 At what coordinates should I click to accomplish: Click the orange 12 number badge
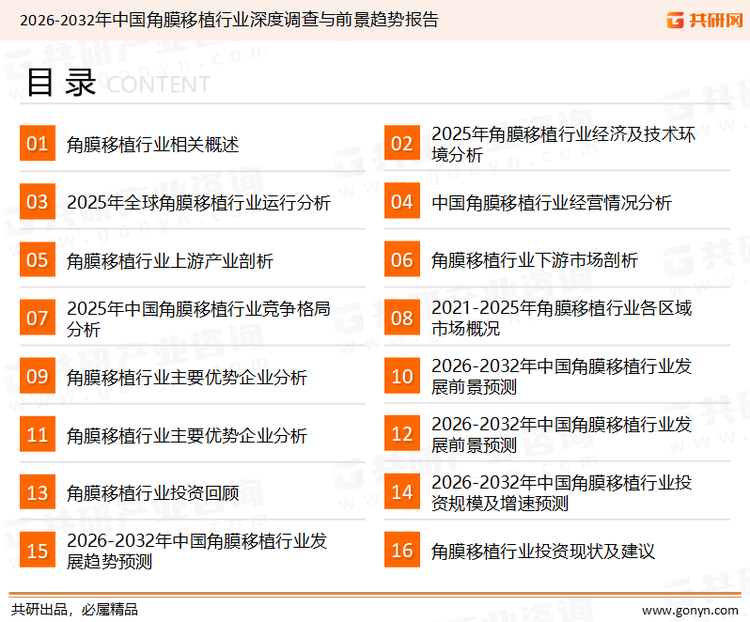coord(402,434)
